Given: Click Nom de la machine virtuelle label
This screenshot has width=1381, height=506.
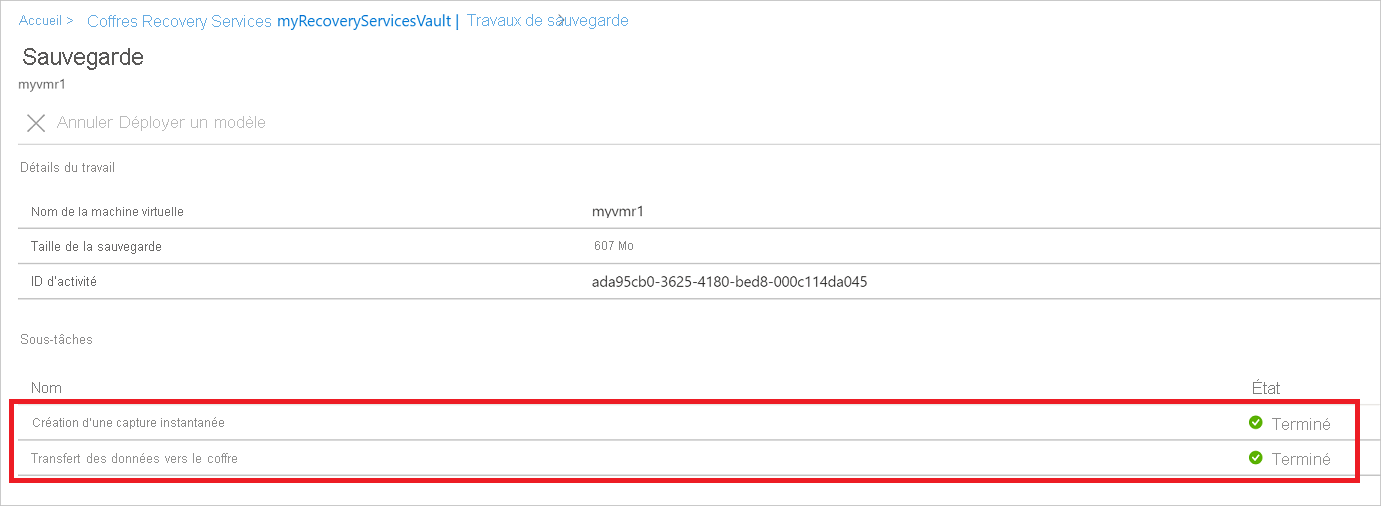Looking at the screenshot, I should pos(107,211).
